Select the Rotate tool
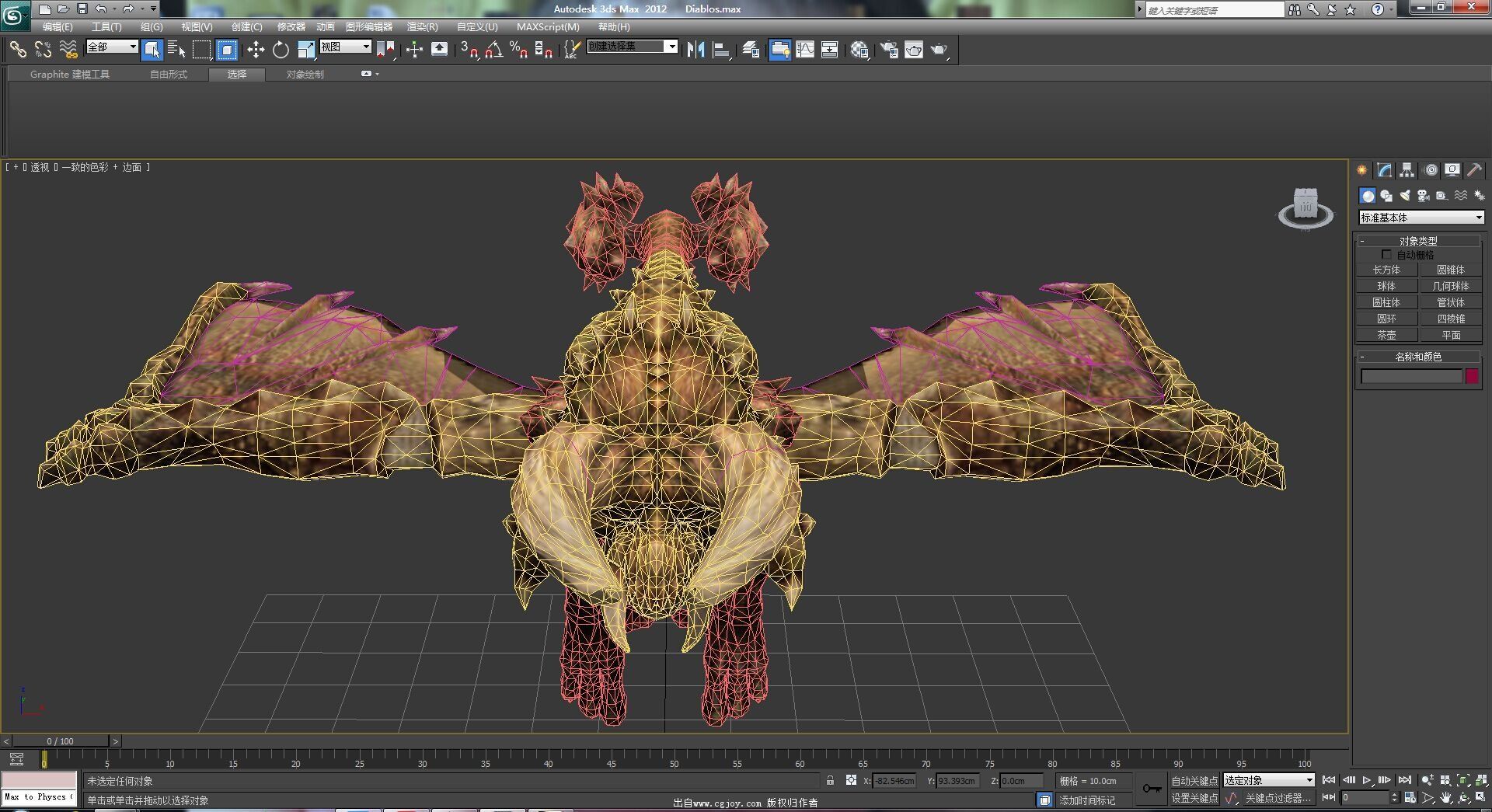This screenshot has width=1492, height=812. 281,50
